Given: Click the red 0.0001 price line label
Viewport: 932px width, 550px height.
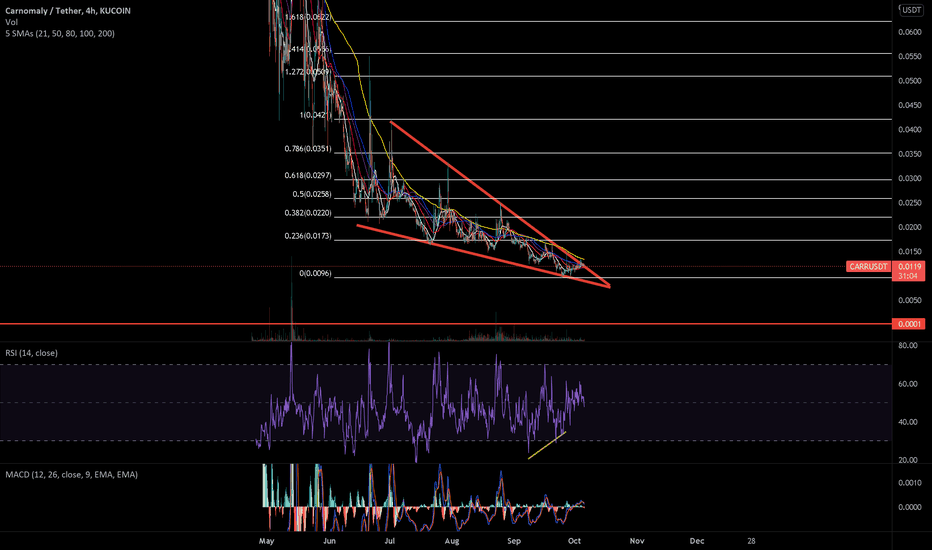Looking at the screenshot, I should (x=909, y=324).
